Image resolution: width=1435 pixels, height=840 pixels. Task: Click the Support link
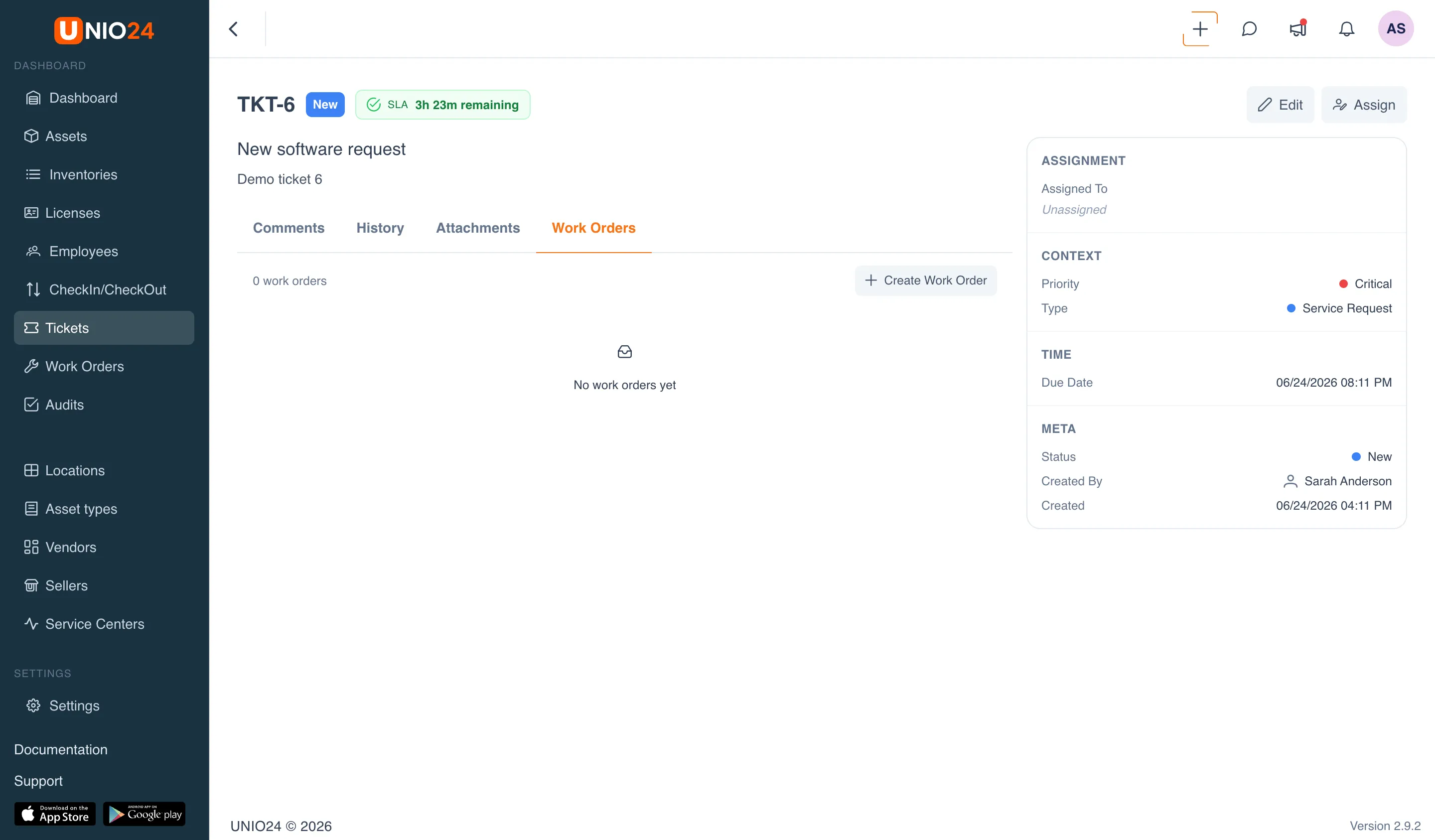click(39, 781)
